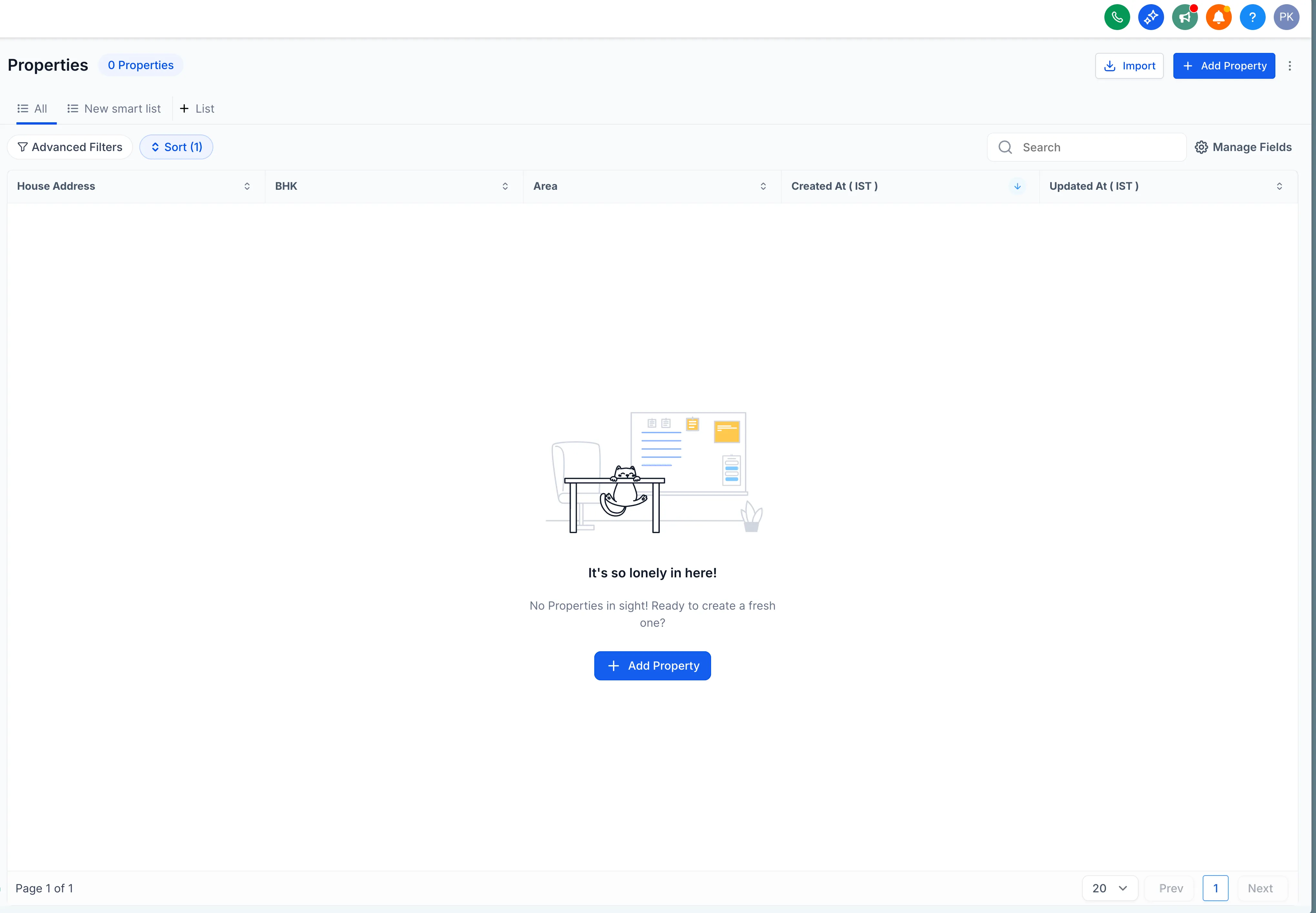The height and width of the screenshot is (913, 1316).
Task: Expand the Advanced Filters panel
Action: 70,147
